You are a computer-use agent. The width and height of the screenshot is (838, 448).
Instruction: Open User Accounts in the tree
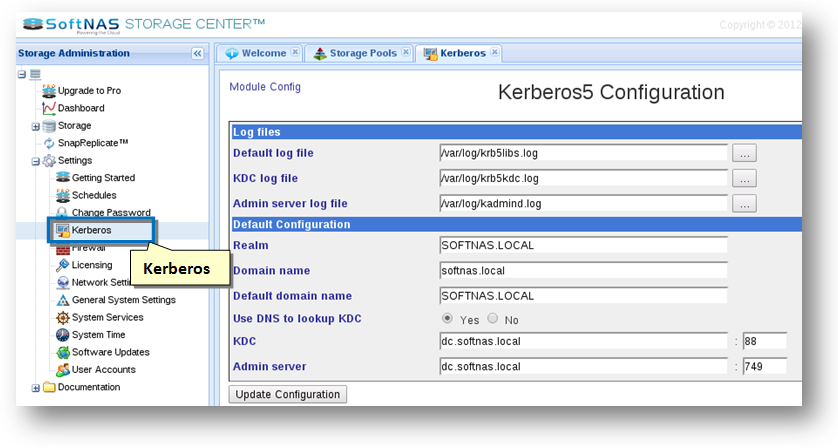[104, 369]
